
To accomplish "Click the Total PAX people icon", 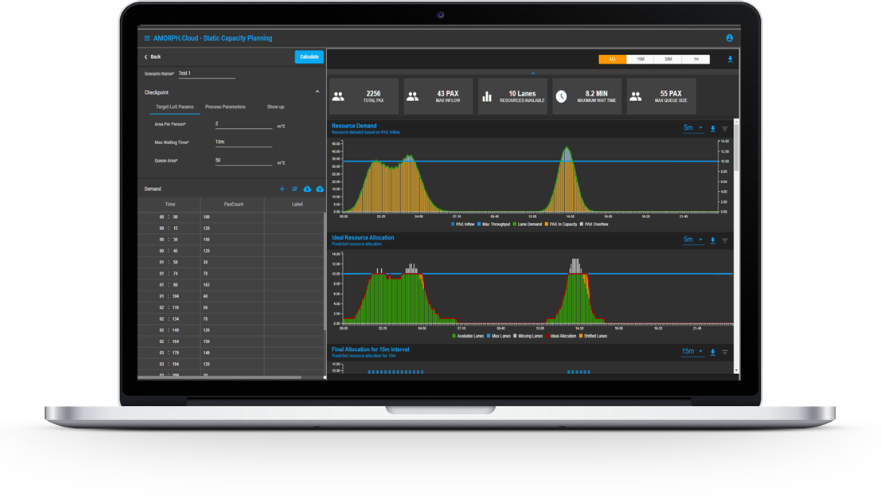I will point(338,97).
